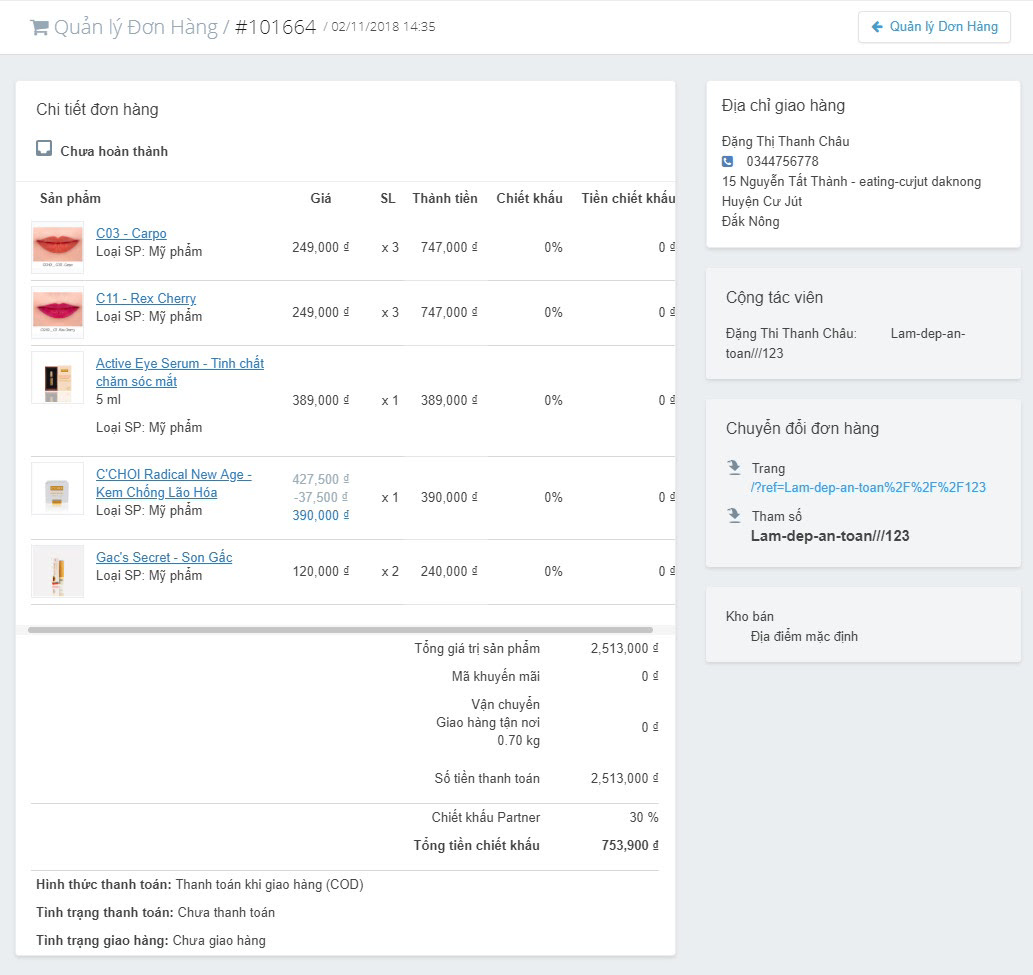The width and height of the screenshot is (1033, 975).
Task: Click the Active Eye Serum product image
Action: point(57,378)
